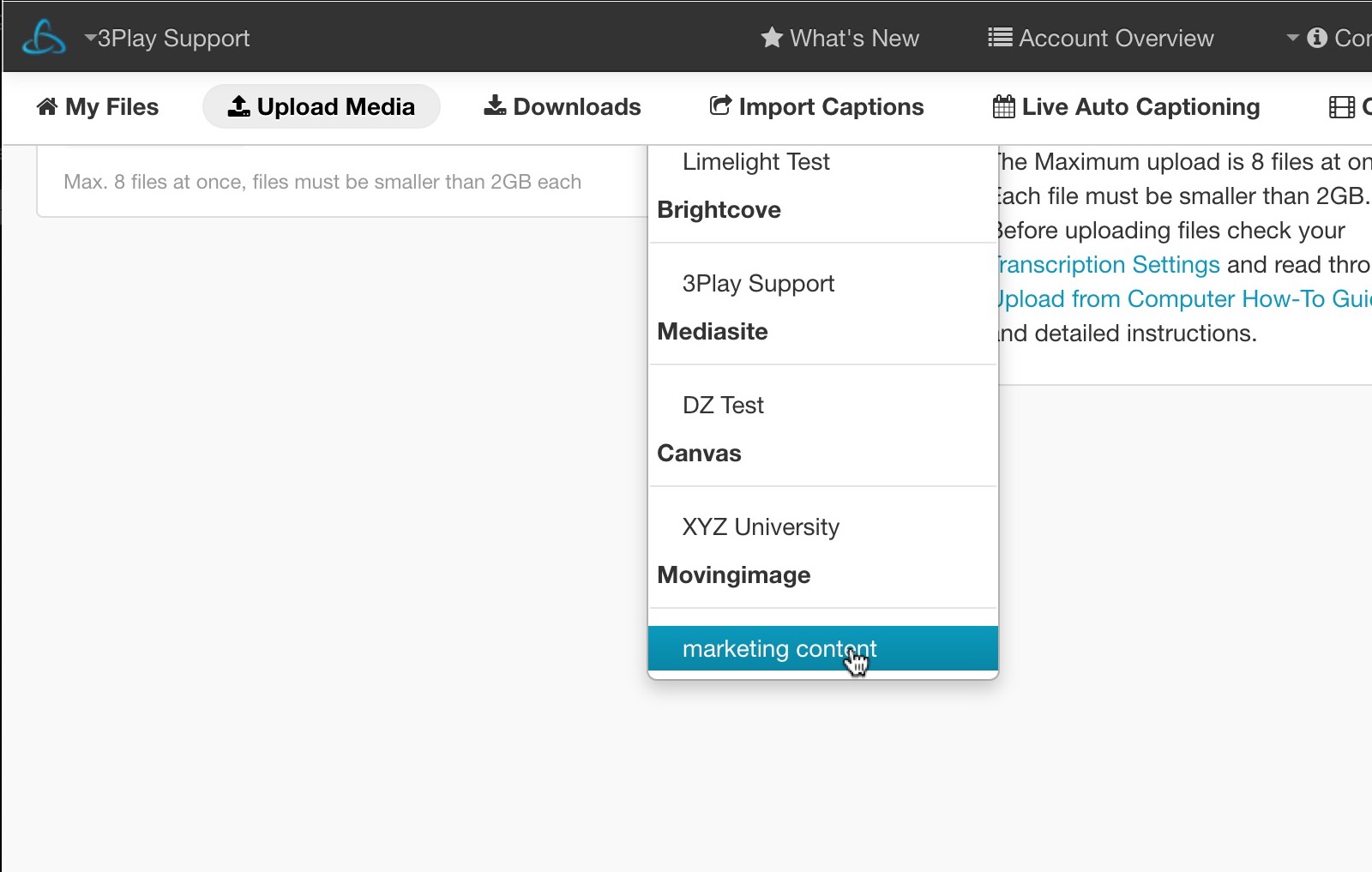Click the film strip icon in the tab bar

click(x=1342, y=106)
